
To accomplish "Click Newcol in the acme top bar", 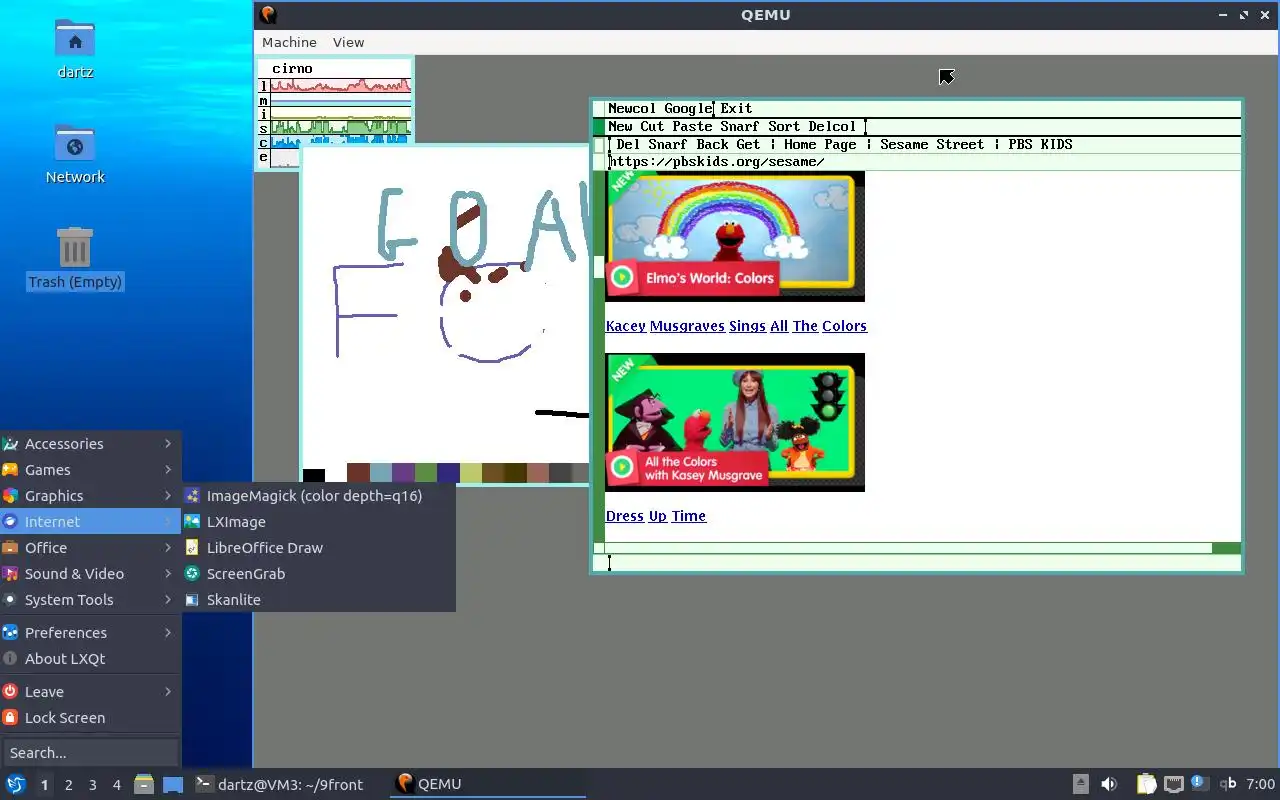I will click(x=632, y=108).
